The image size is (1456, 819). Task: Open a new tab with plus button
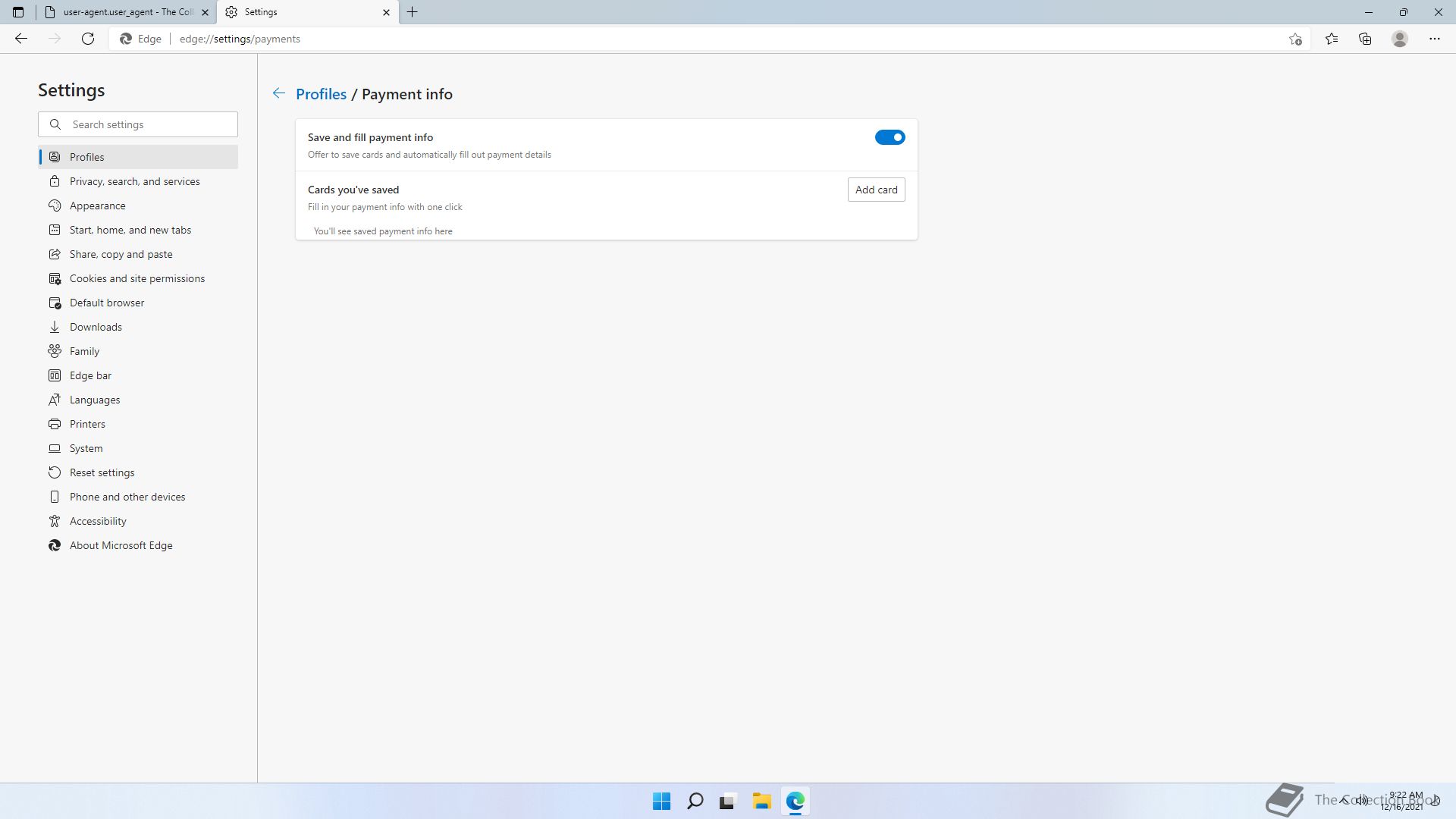(x=413, y=12)
